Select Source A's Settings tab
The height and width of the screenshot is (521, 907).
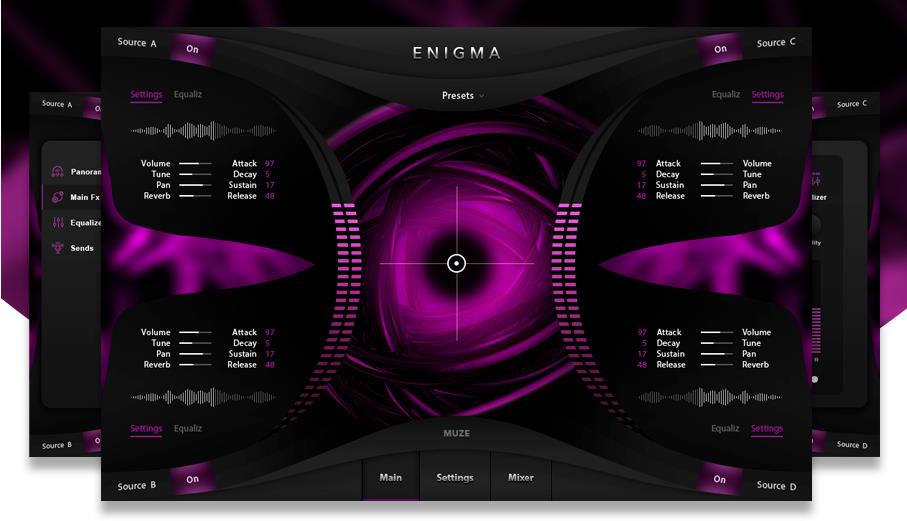tap(146, 94)
